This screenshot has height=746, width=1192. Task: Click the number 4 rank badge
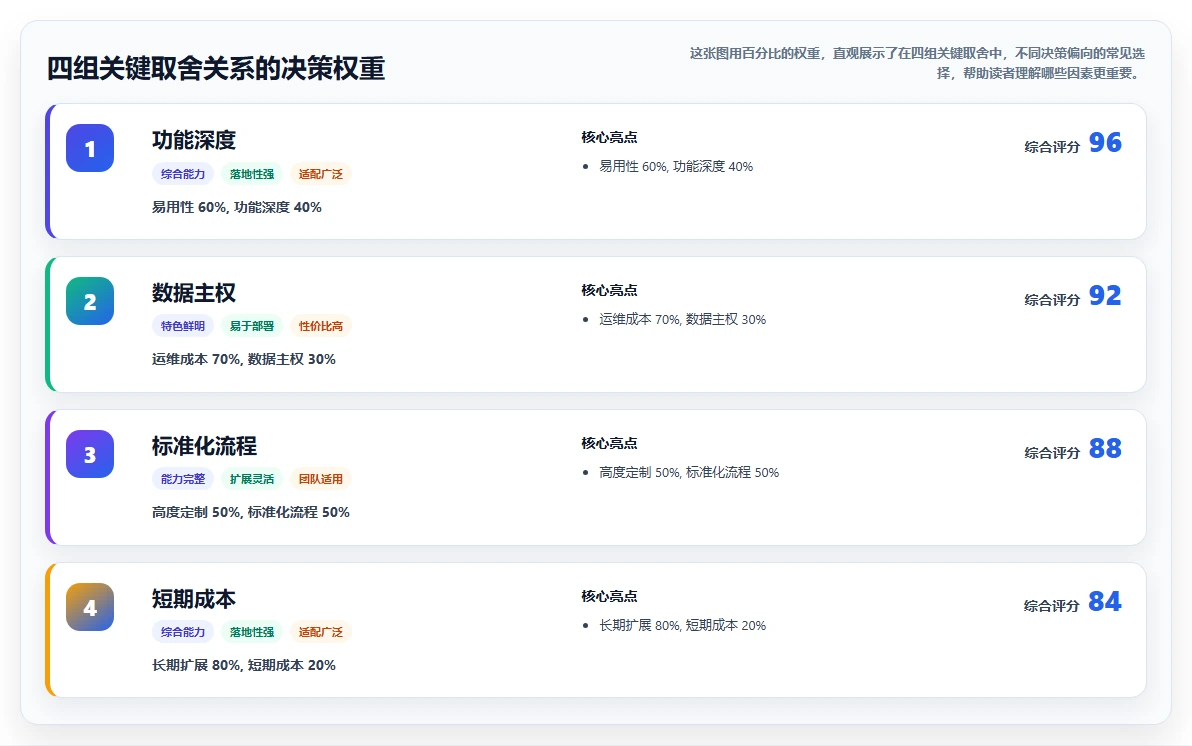[x=90, y=607]
